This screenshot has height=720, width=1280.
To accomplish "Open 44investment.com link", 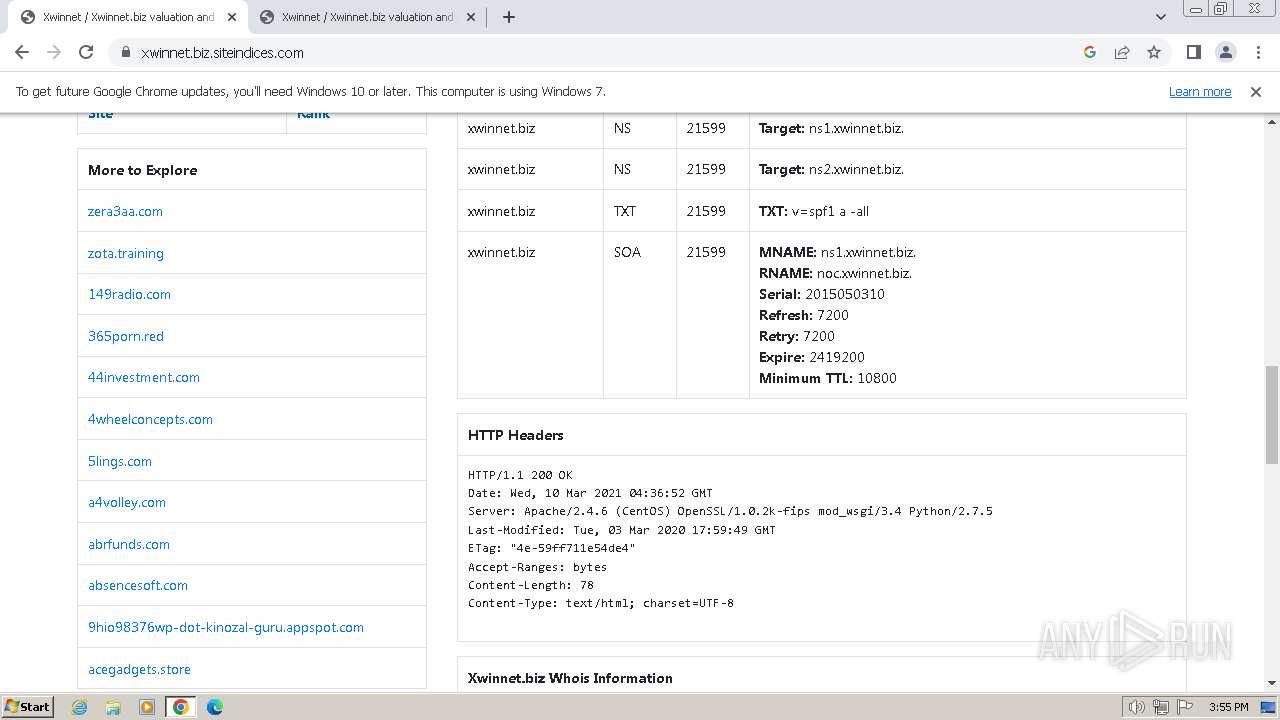I will pyautogui.click(x=144, y=377).
